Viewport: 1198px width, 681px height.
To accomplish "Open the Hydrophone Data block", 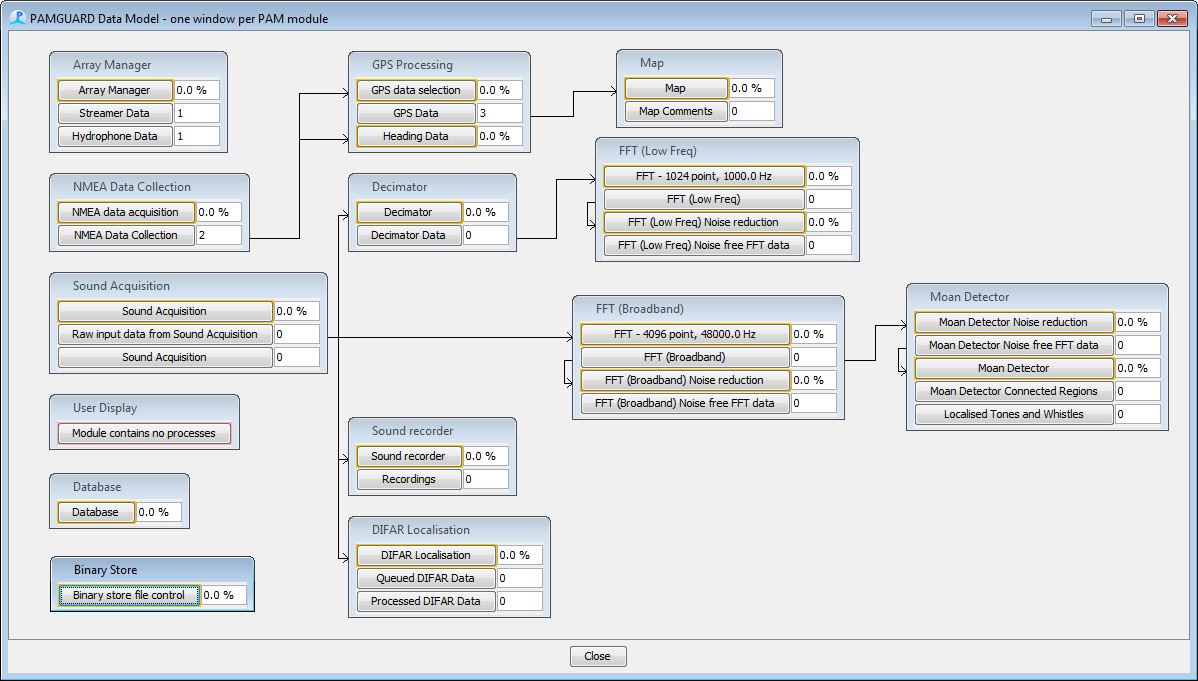I will tap(115, 136).
